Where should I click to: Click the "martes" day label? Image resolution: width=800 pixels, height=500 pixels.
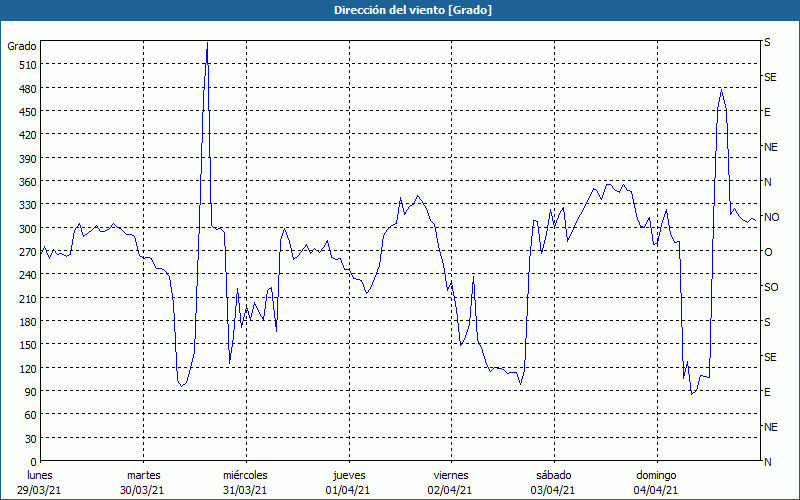tap(144, 476)
